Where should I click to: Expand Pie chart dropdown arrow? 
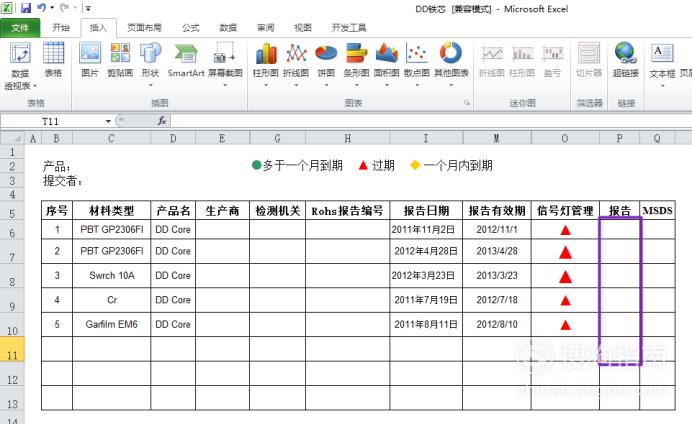tap(326, 85)
